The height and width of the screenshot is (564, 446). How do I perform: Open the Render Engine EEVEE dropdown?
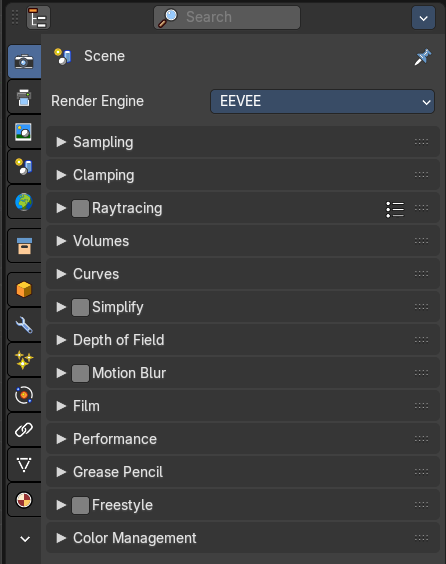[x=322, y=101]
